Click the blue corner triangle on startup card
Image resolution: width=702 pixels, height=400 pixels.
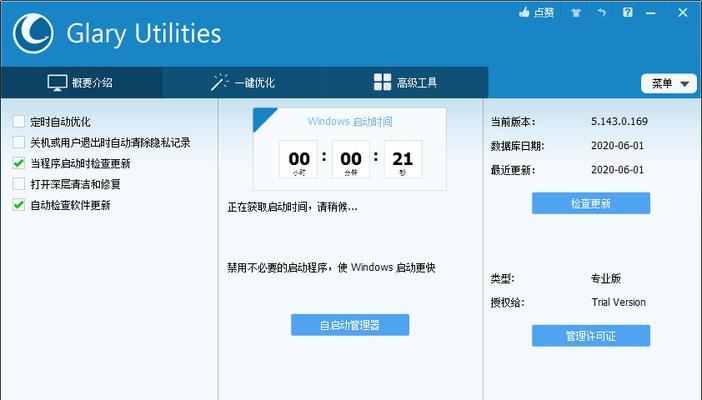(x=262, y=117)
